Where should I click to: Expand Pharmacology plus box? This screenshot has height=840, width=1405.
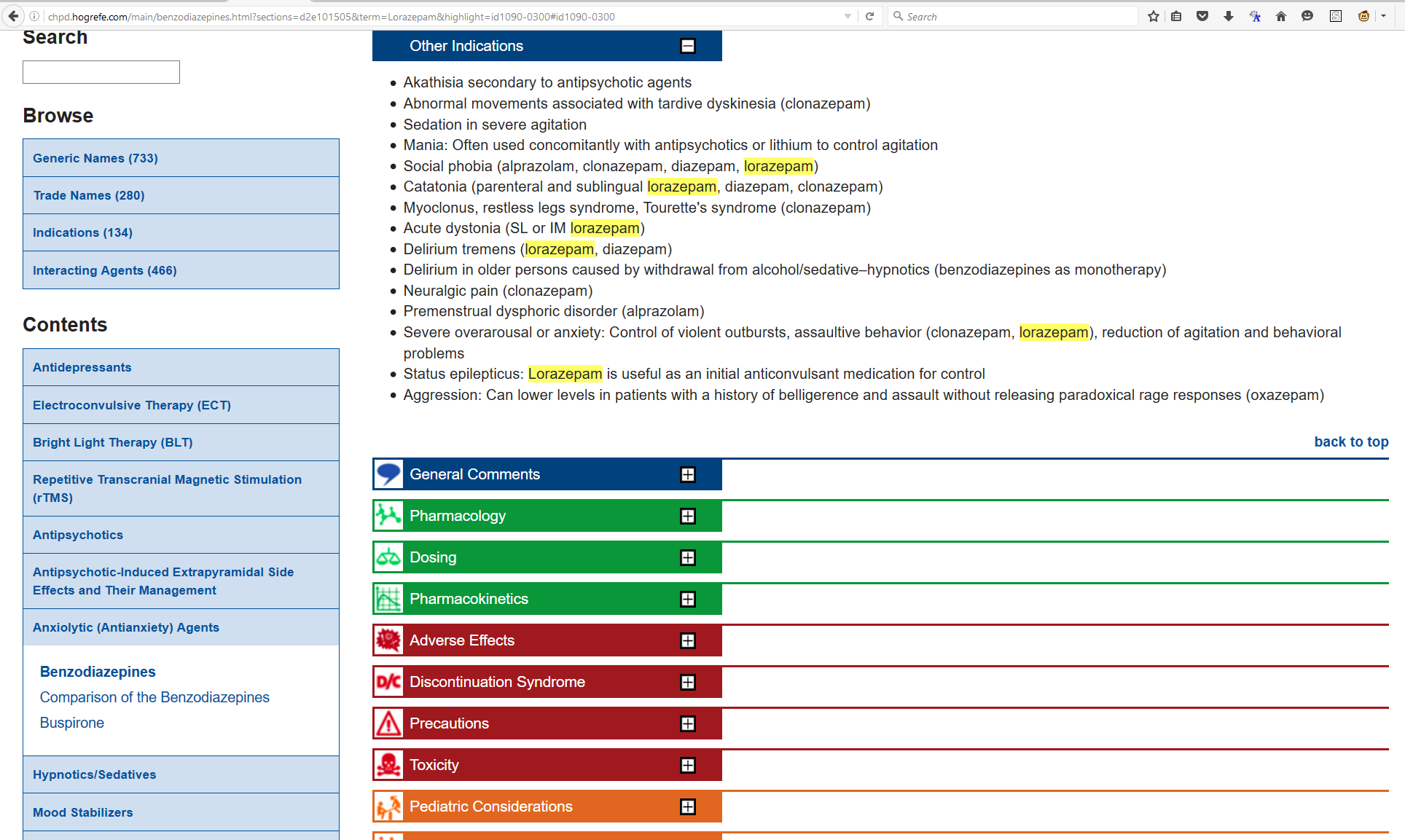click(x=688, y=516)
